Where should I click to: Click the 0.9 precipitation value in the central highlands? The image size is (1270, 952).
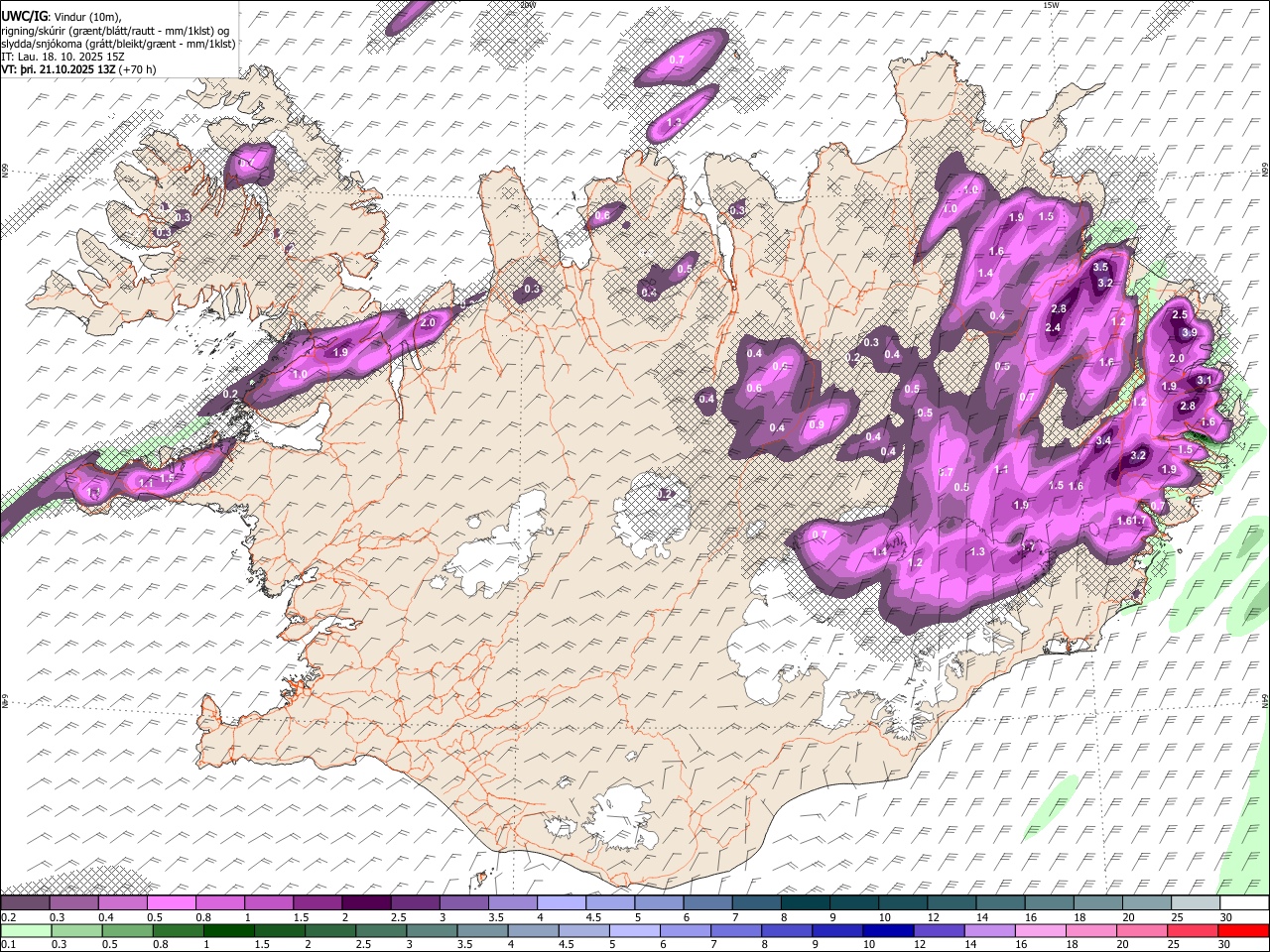coord(817,425)
